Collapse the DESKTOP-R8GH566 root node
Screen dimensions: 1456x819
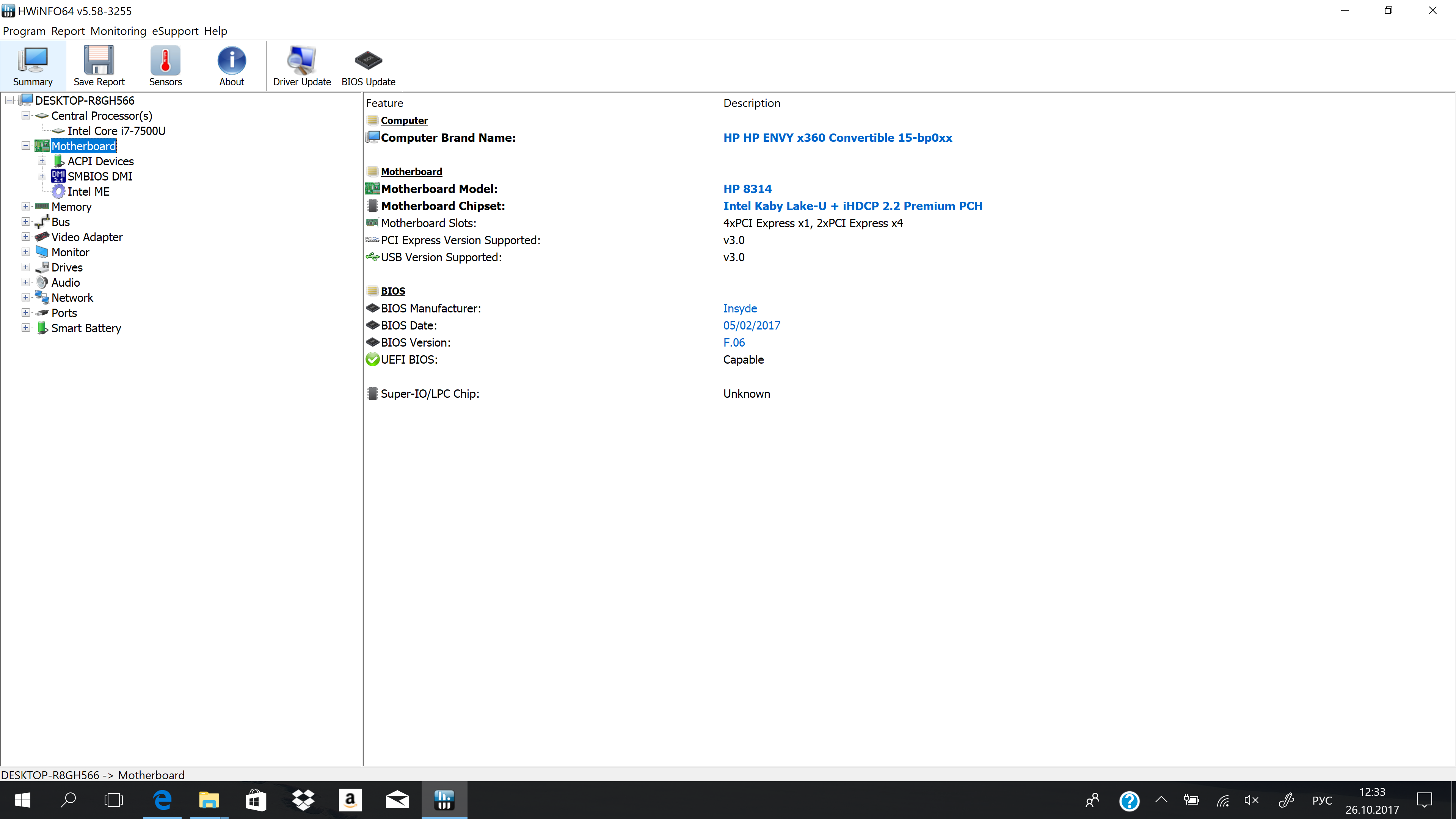9,100
